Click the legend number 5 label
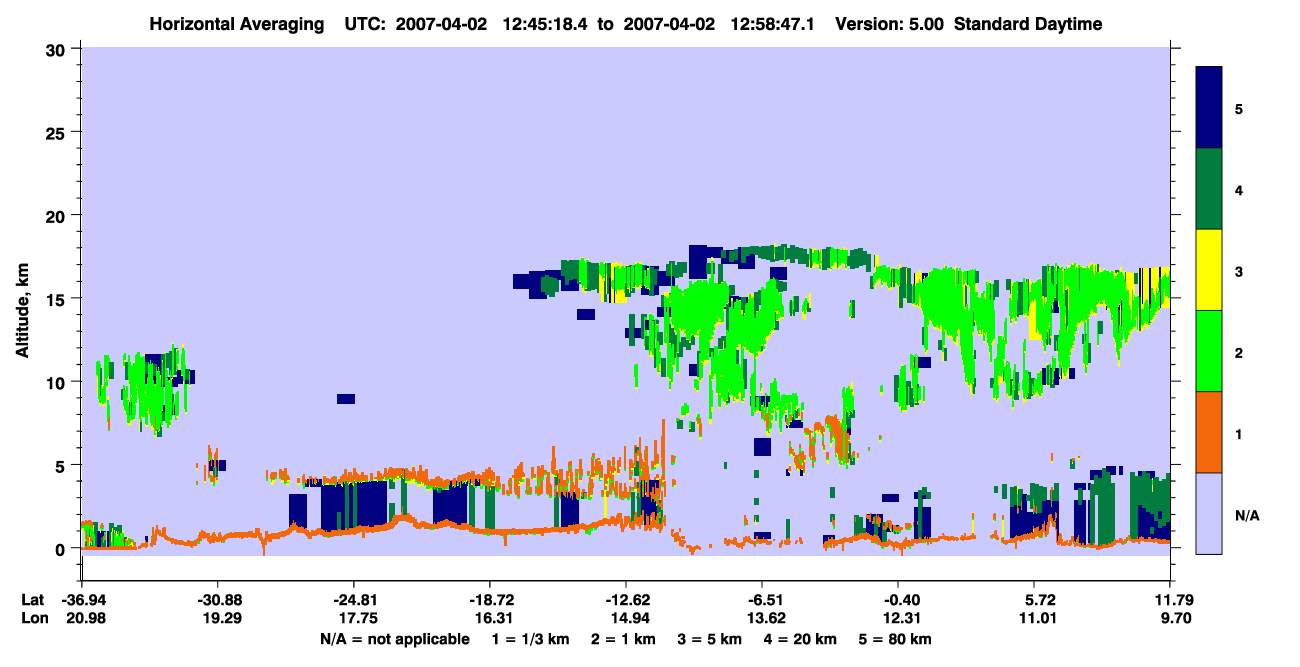This screenshot has height=667, width=1300. [x=1239, y=108]
